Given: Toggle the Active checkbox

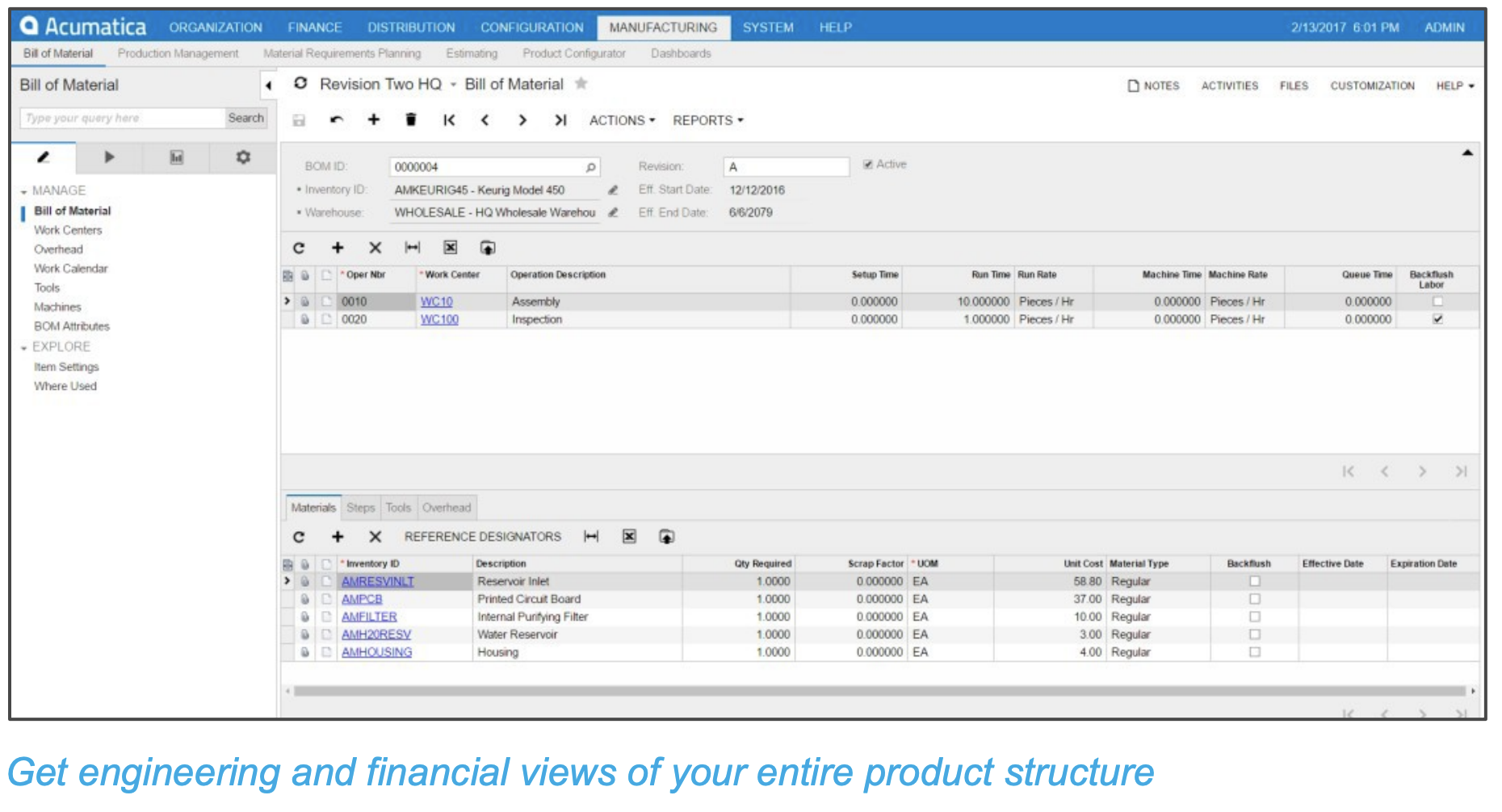Looking at the screenshot, I should (868, 165).
